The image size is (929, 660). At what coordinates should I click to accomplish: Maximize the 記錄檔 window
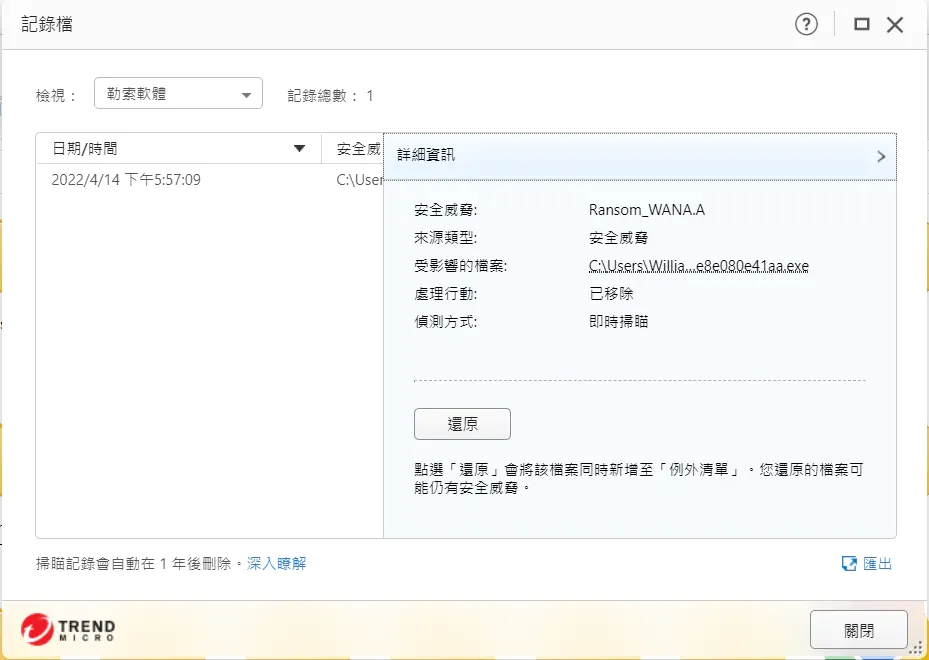tap(861, 24)
